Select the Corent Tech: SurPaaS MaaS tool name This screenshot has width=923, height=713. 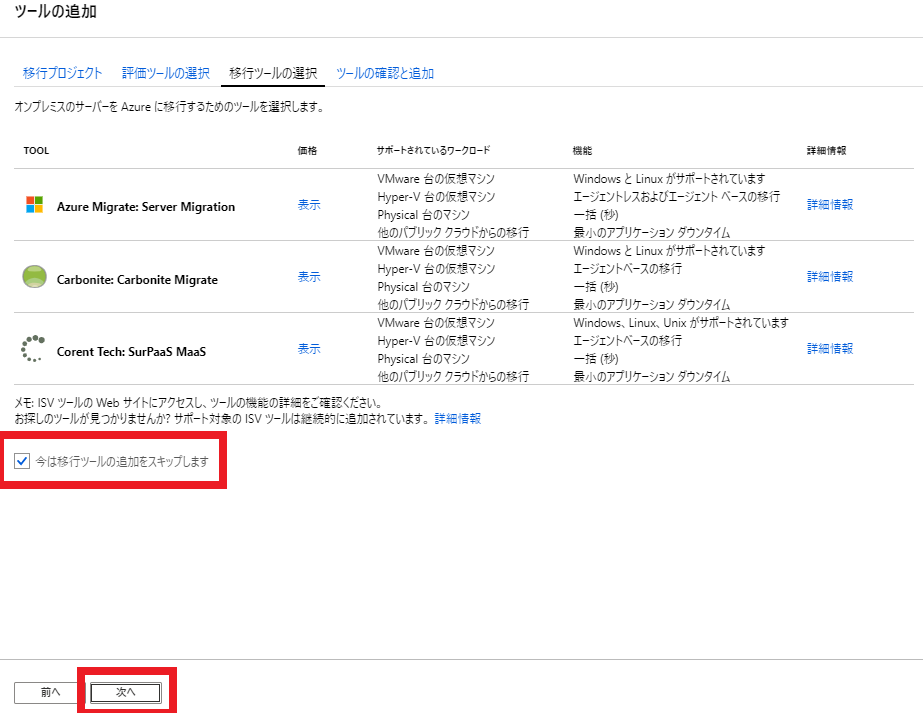(131, 351)
